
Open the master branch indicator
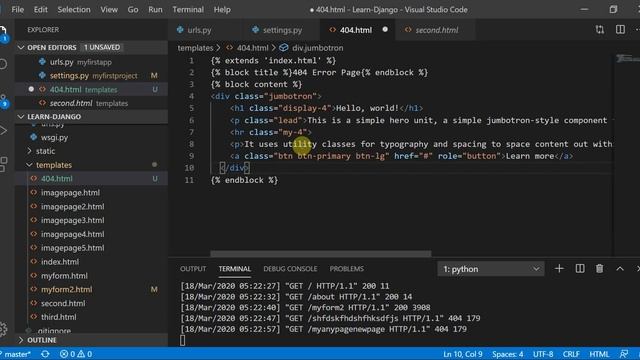[16, 354]
